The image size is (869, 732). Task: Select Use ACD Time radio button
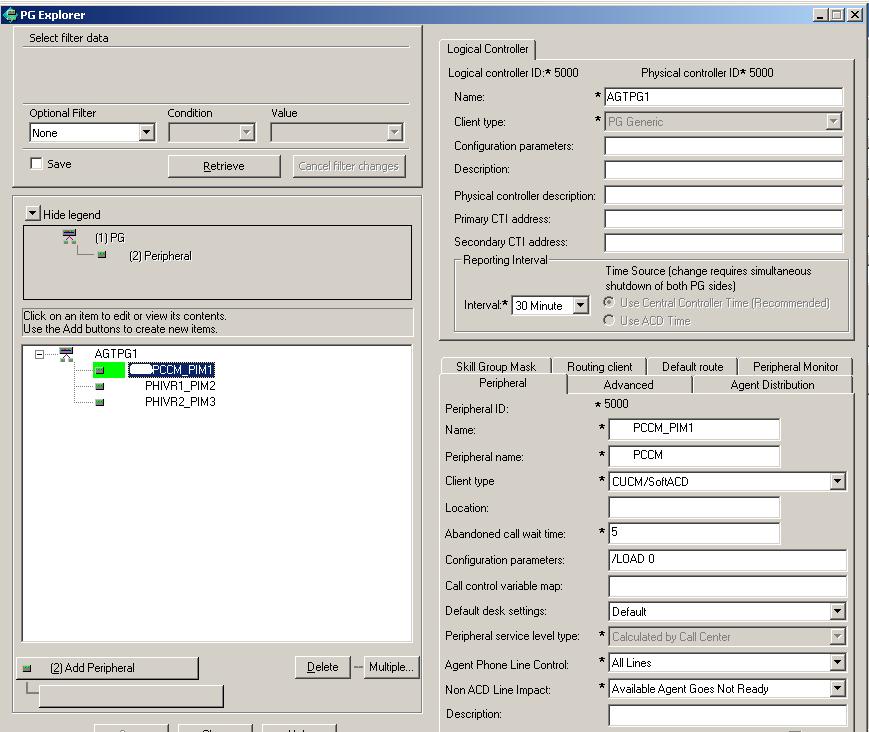(x=609, y=320)
